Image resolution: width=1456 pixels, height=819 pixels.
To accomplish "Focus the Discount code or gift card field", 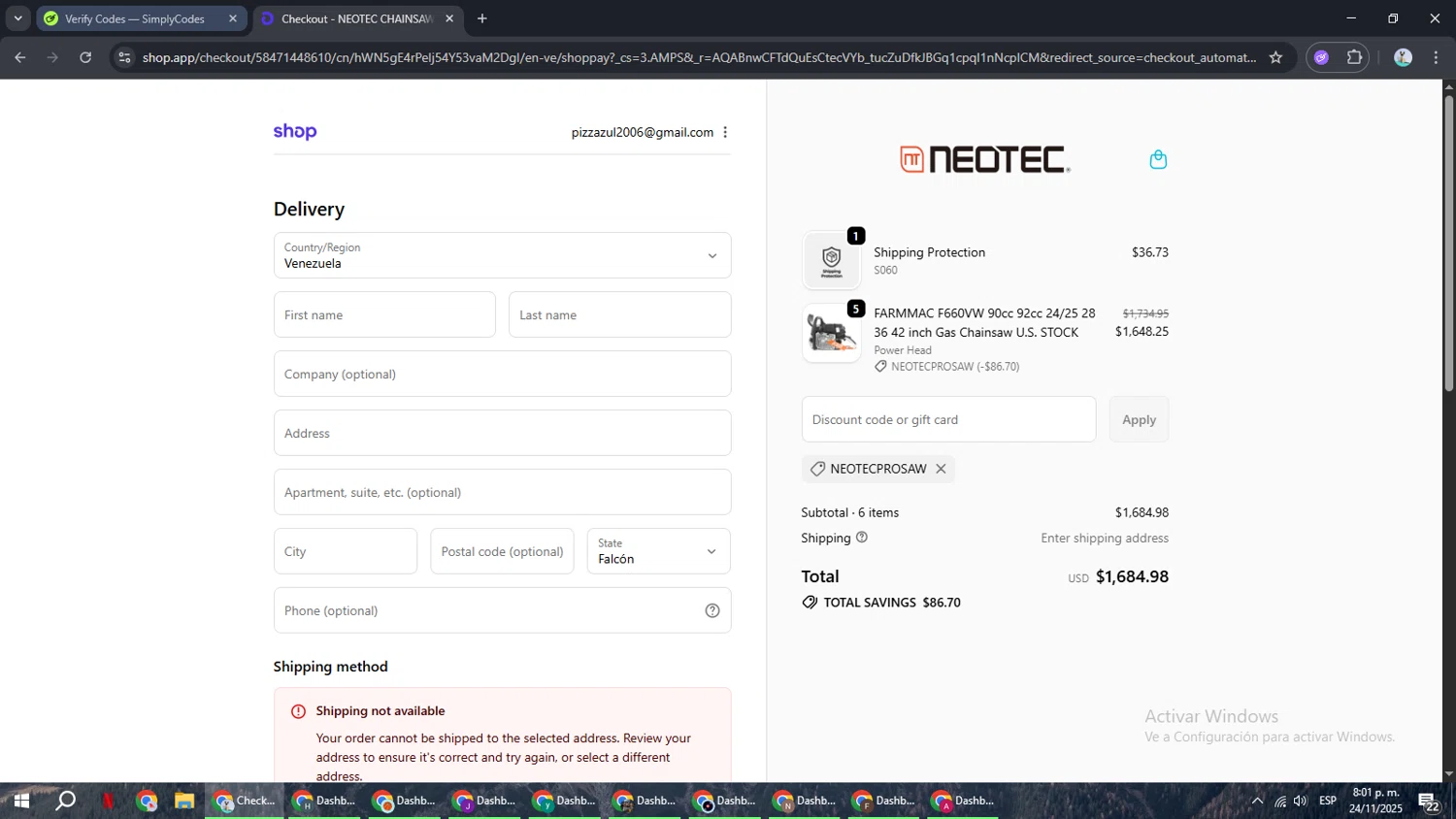I will [948, 419].
